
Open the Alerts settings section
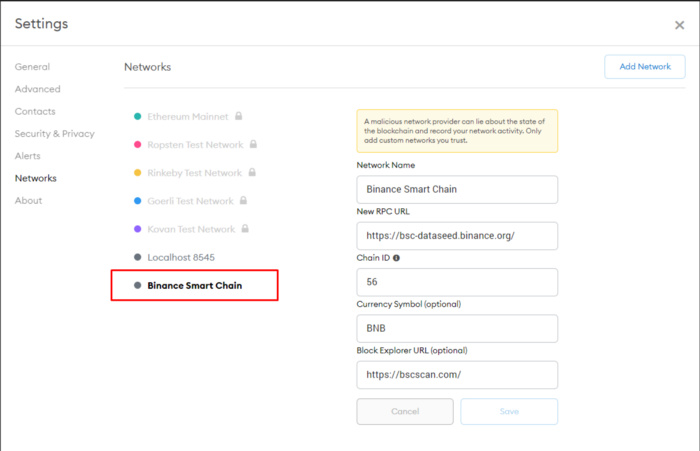coord(28,156)
